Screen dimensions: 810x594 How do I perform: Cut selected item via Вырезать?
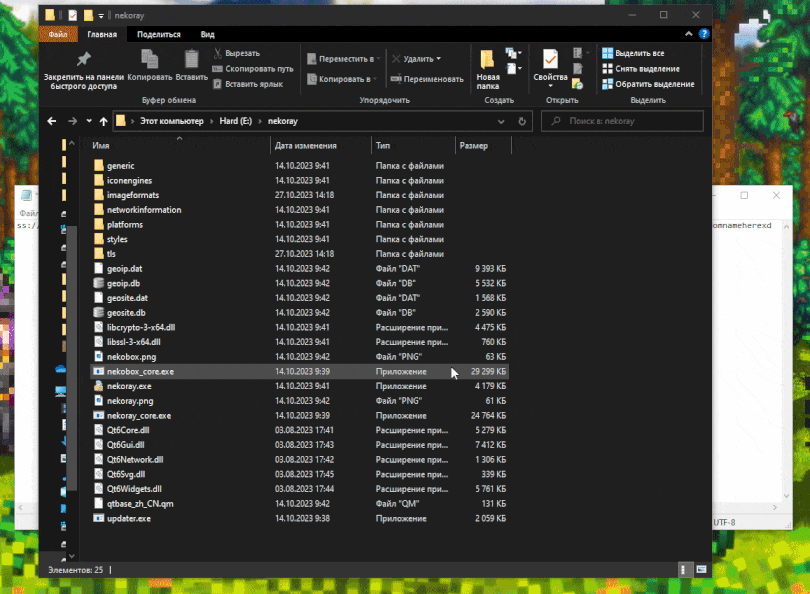(x=237, y=53)
